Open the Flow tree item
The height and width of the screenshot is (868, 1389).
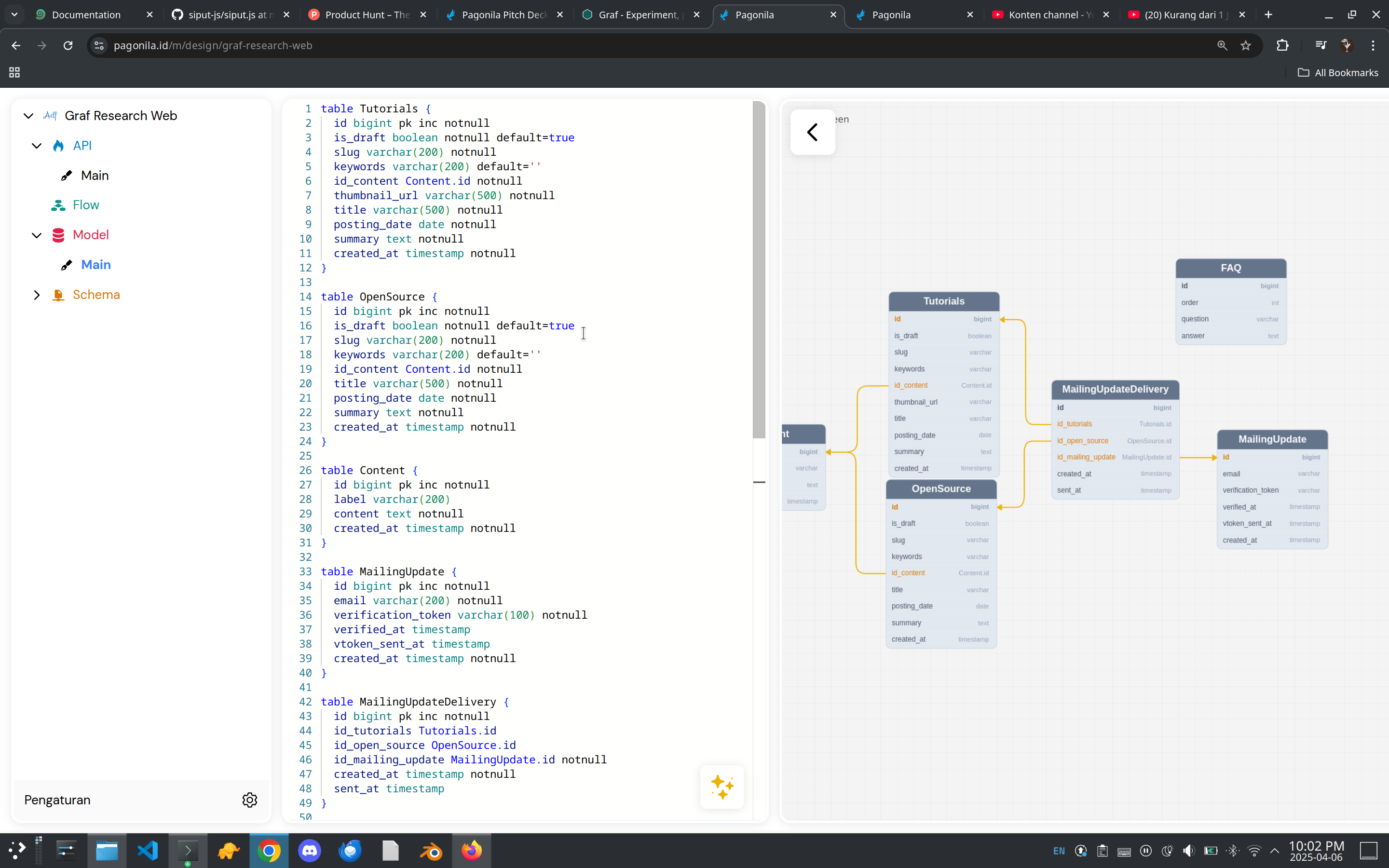pyautogui.click(x=85, y=205)
